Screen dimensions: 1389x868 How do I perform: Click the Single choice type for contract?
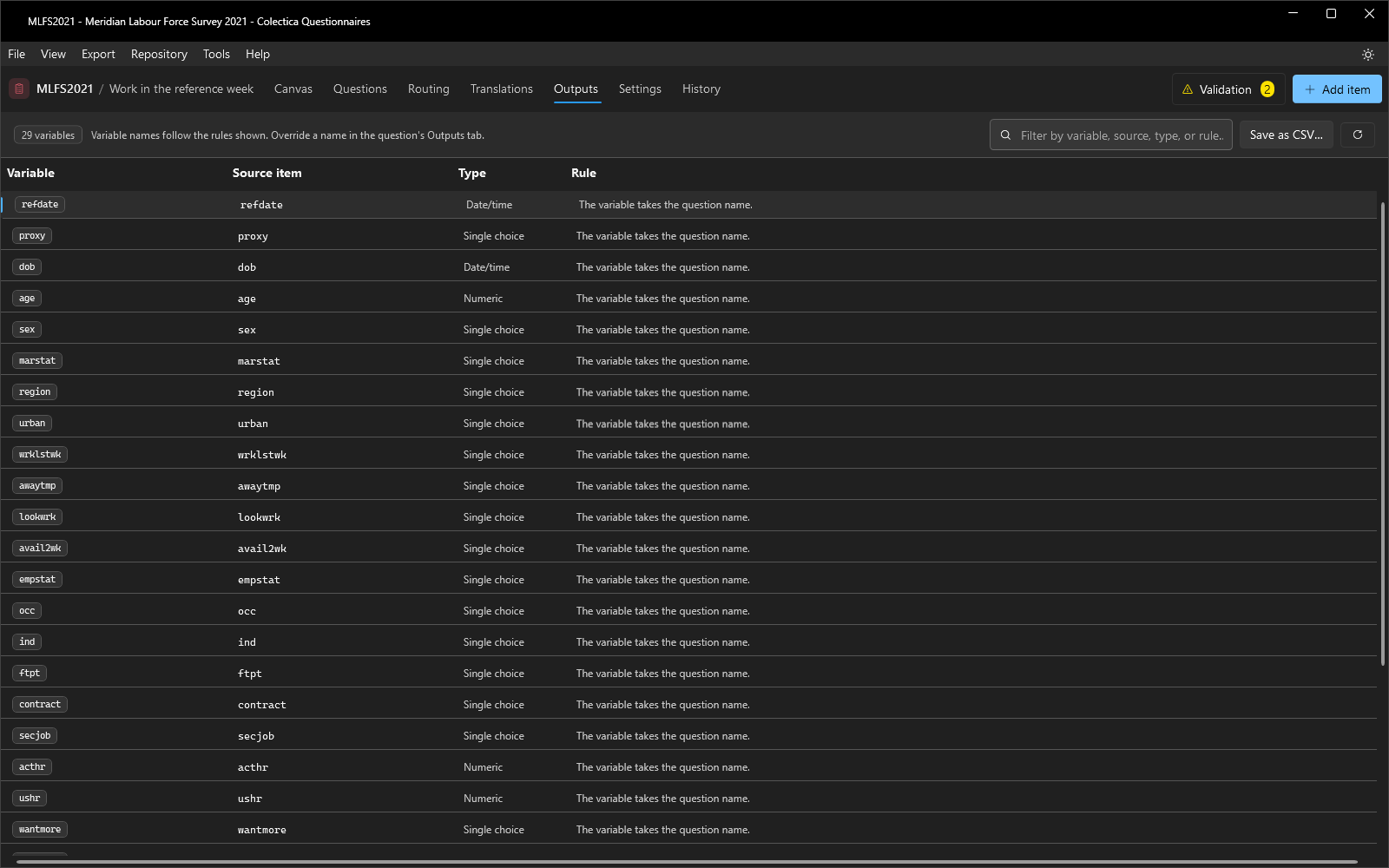click(x=494, y=705)
